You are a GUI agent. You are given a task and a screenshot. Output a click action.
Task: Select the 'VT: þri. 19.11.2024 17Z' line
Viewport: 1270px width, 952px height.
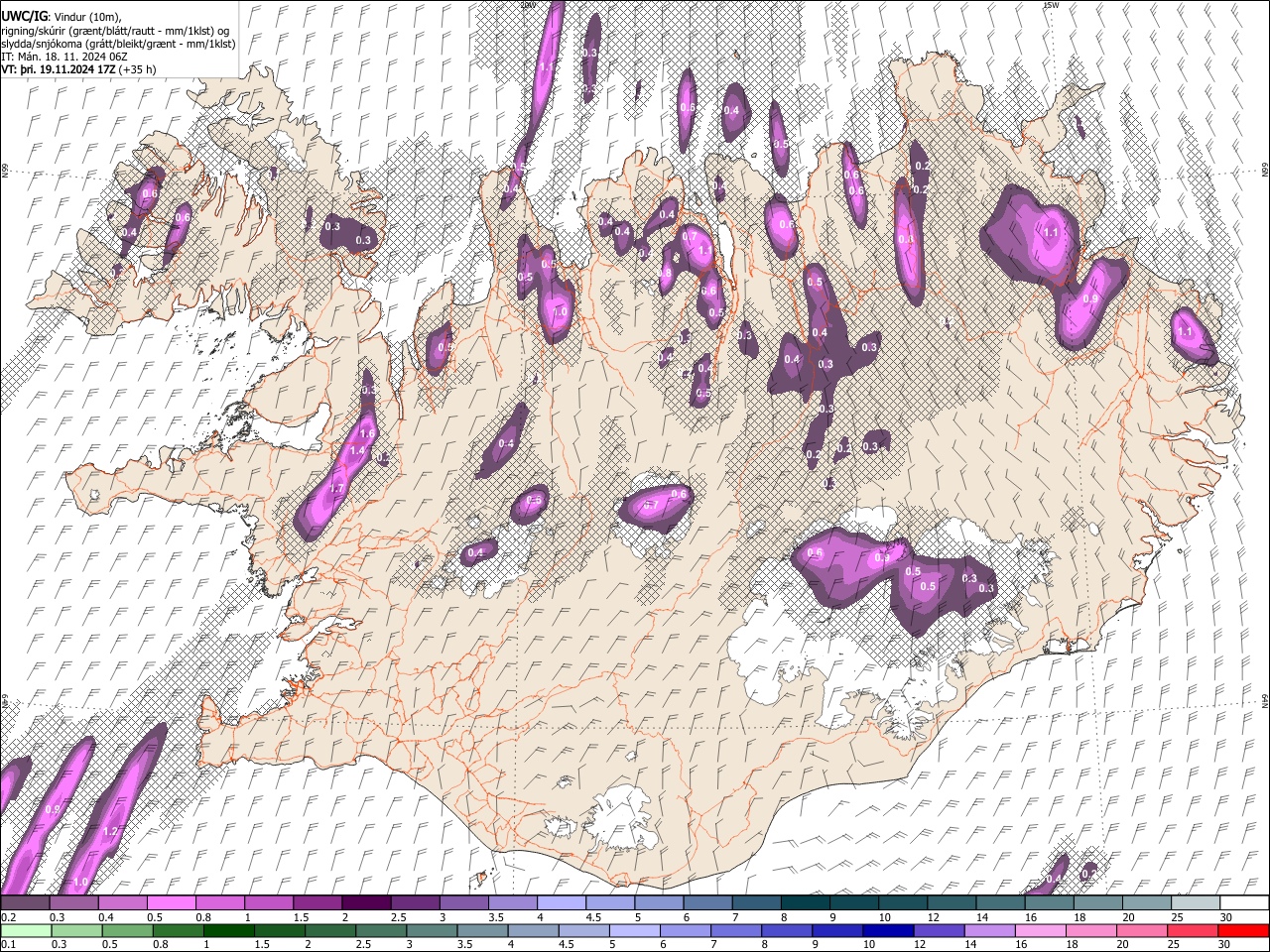coord(59,69)
